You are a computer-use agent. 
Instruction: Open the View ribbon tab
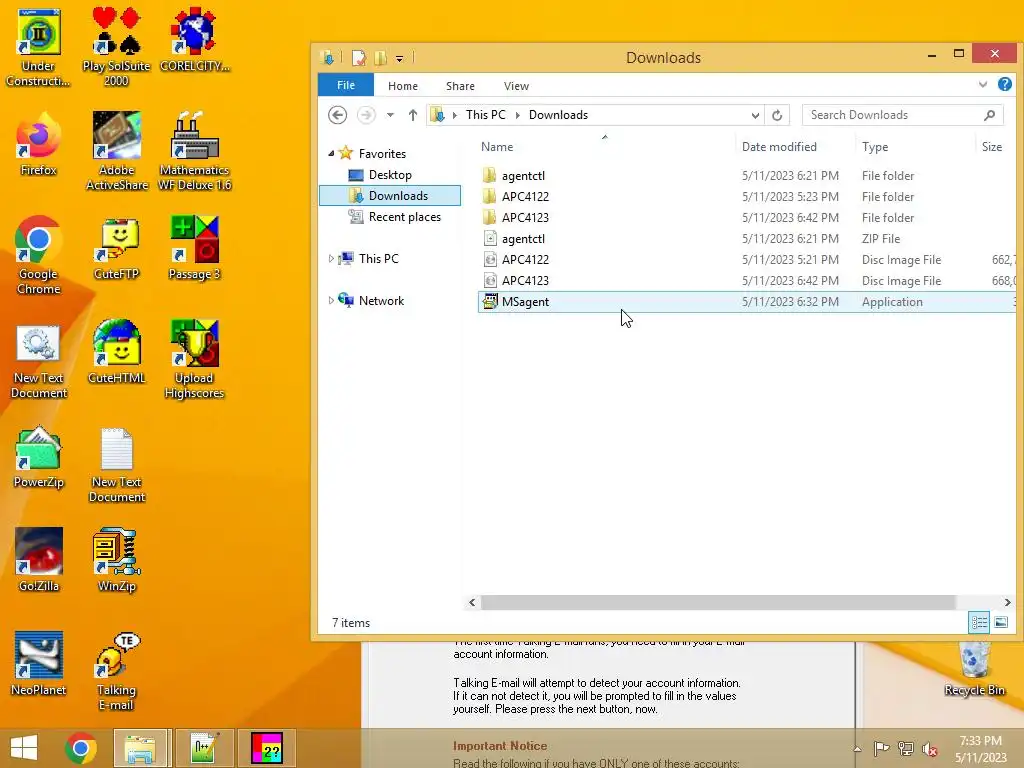click(516, 86)
